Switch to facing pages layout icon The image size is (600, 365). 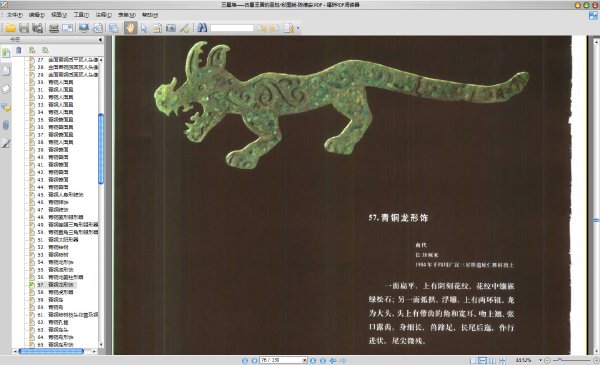pyautogui.click(x=492, y=360)
